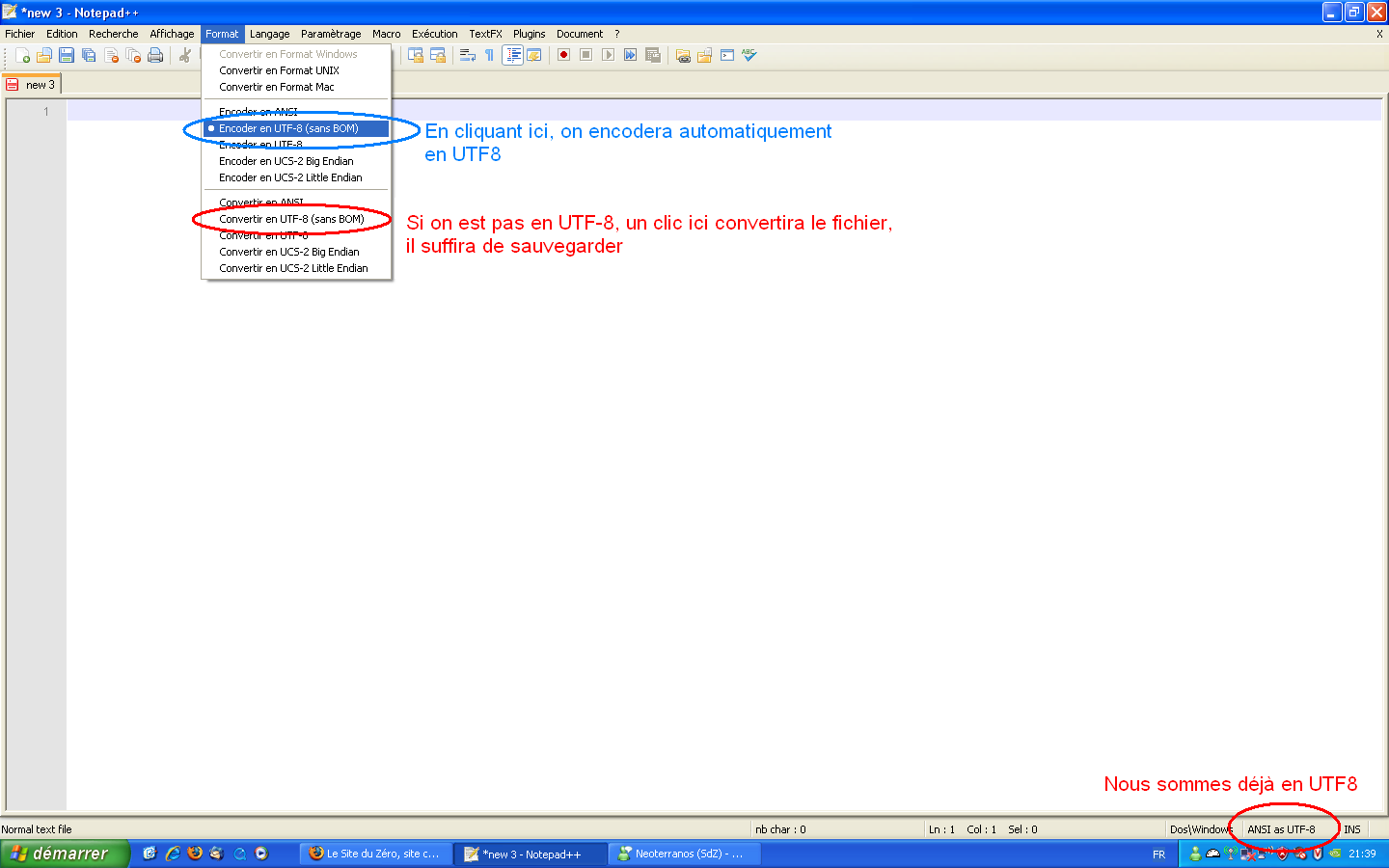The height and width of the screenshot is (868, 1389).
Task: Choose Convertir en Format UNIX
Action: 279,70
